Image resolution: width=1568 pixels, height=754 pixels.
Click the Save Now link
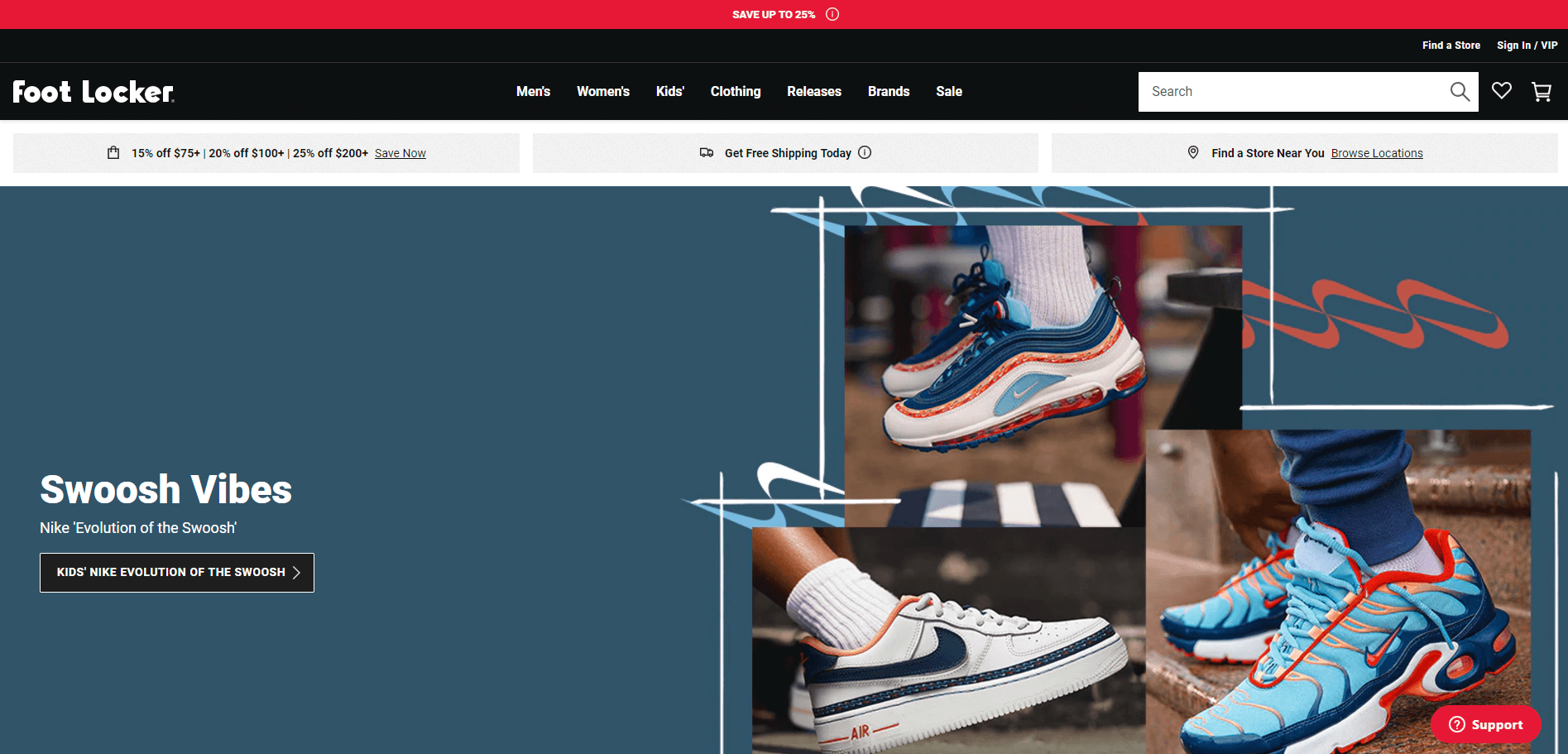400,153
